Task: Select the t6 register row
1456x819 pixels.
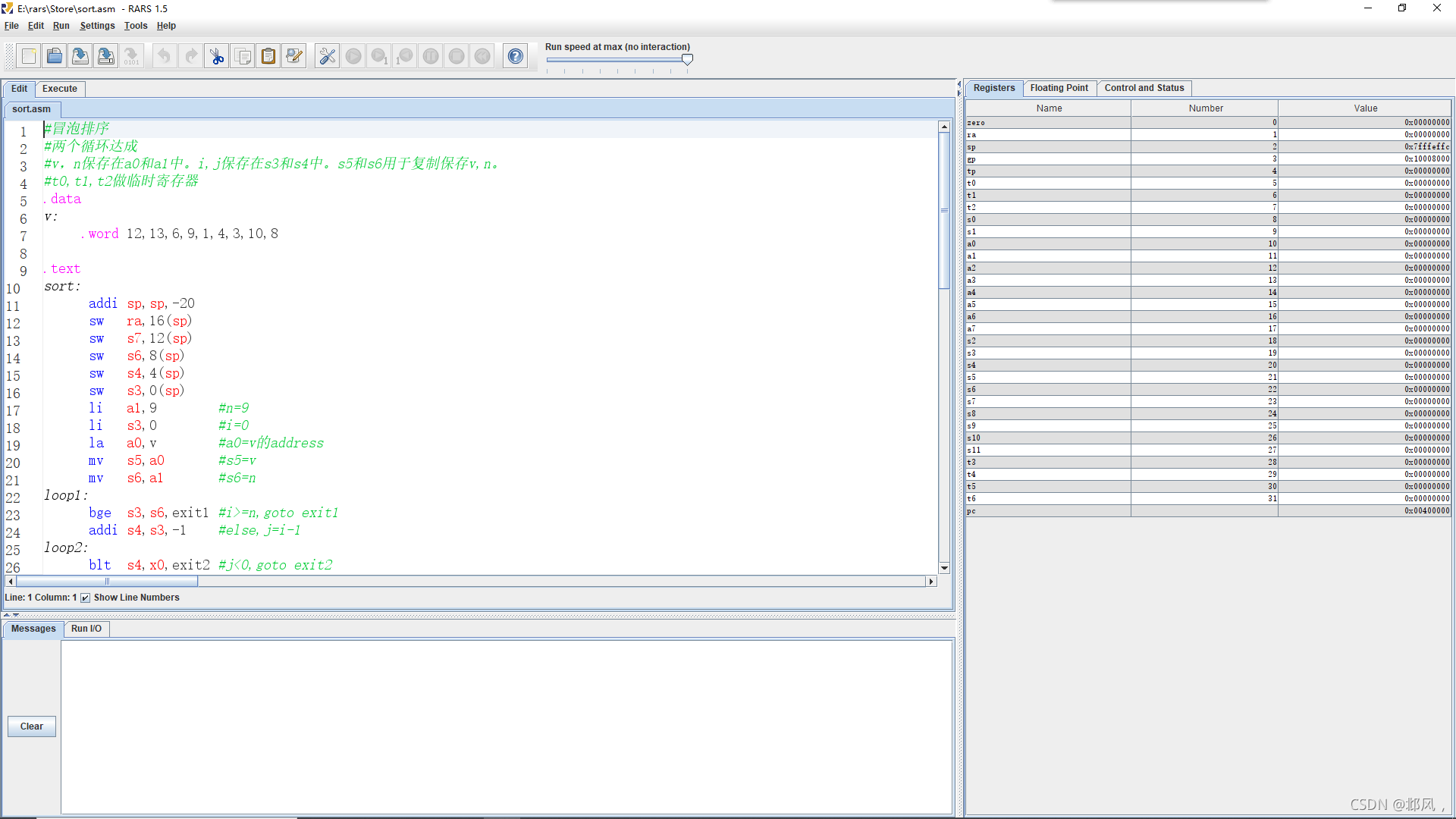Action: pos(1209,499)
